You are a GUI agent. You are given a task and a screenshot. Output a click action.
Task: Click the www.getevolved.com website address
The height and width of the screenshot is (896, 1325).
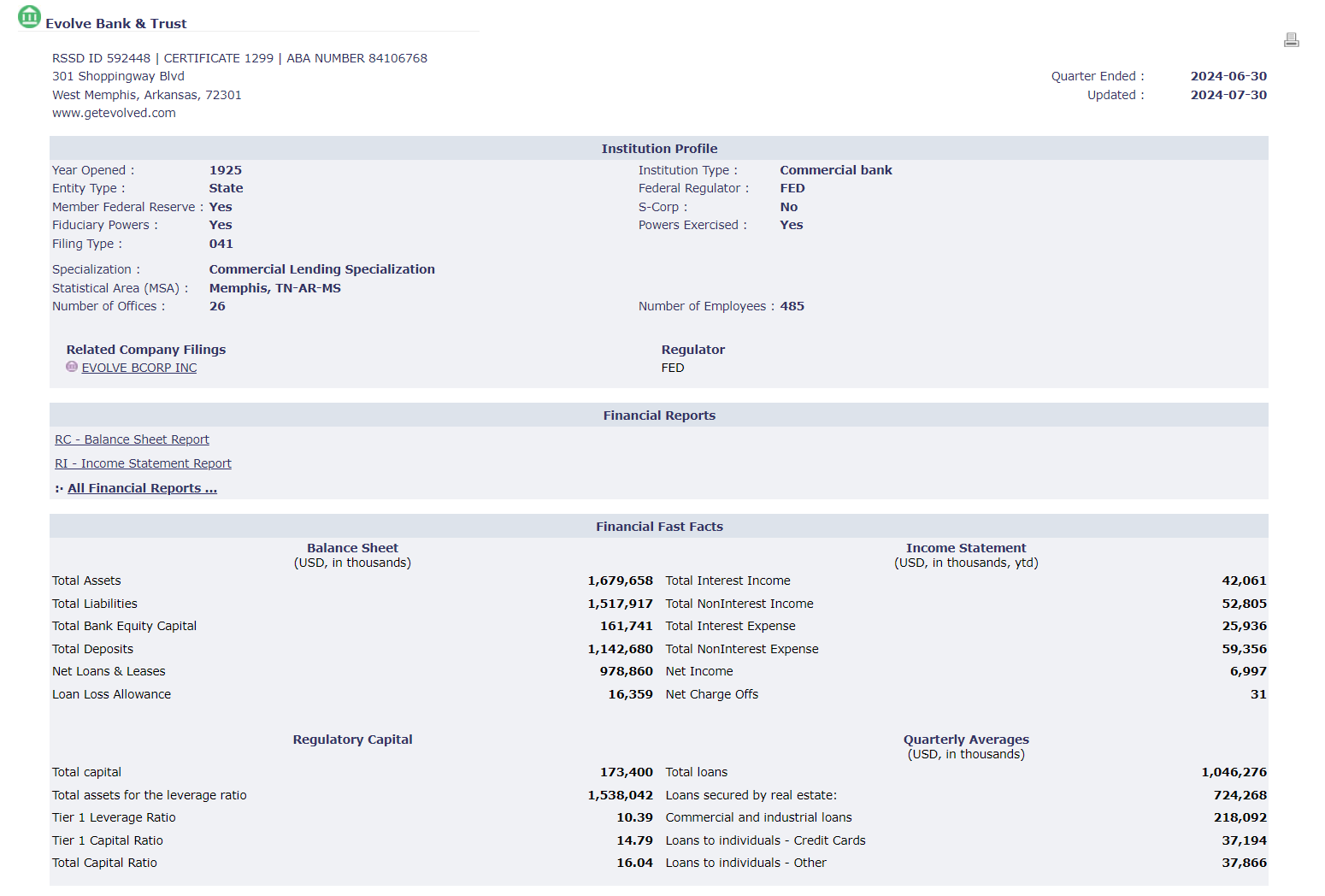(114, 113)
